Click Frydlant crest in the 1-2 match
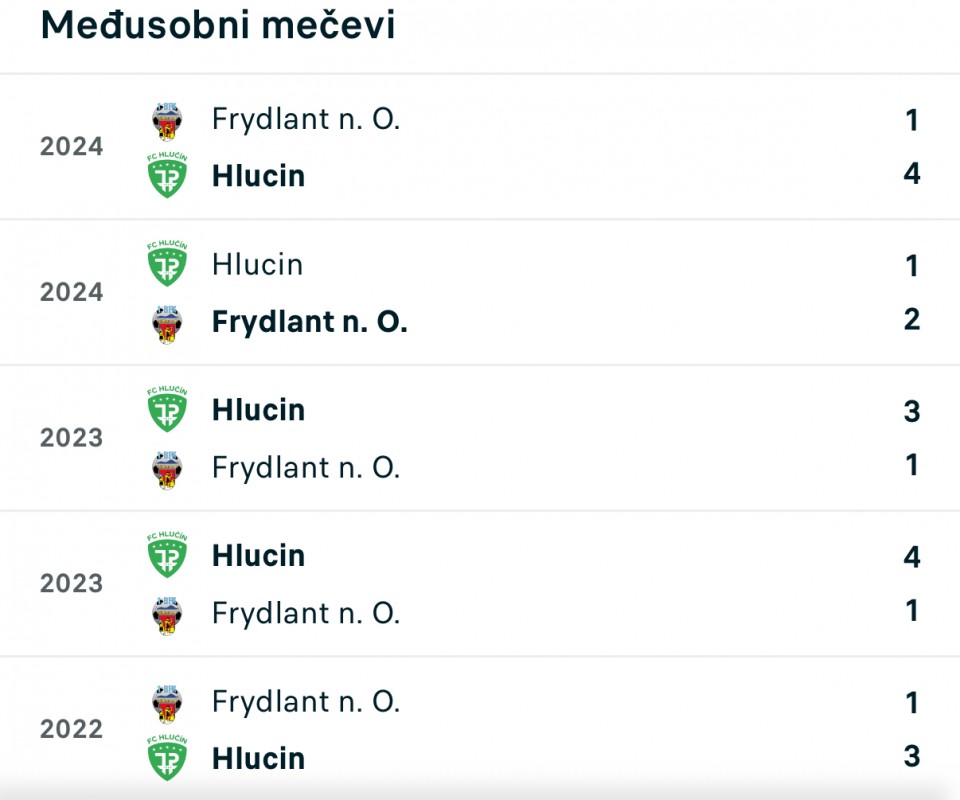Image resolution: width=960 pixels, height=800 pixels. tap(167, 324)
